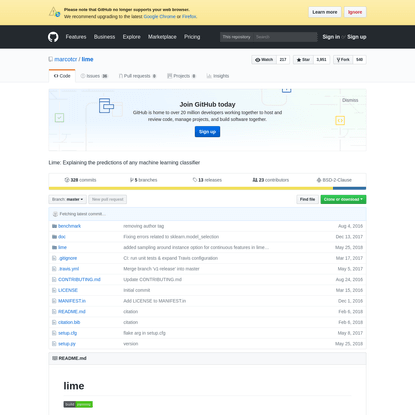Screen dimensions: 415x415
Task: Open Features in the top navigation
Action: pyautogui.click(x=76, y=37)
